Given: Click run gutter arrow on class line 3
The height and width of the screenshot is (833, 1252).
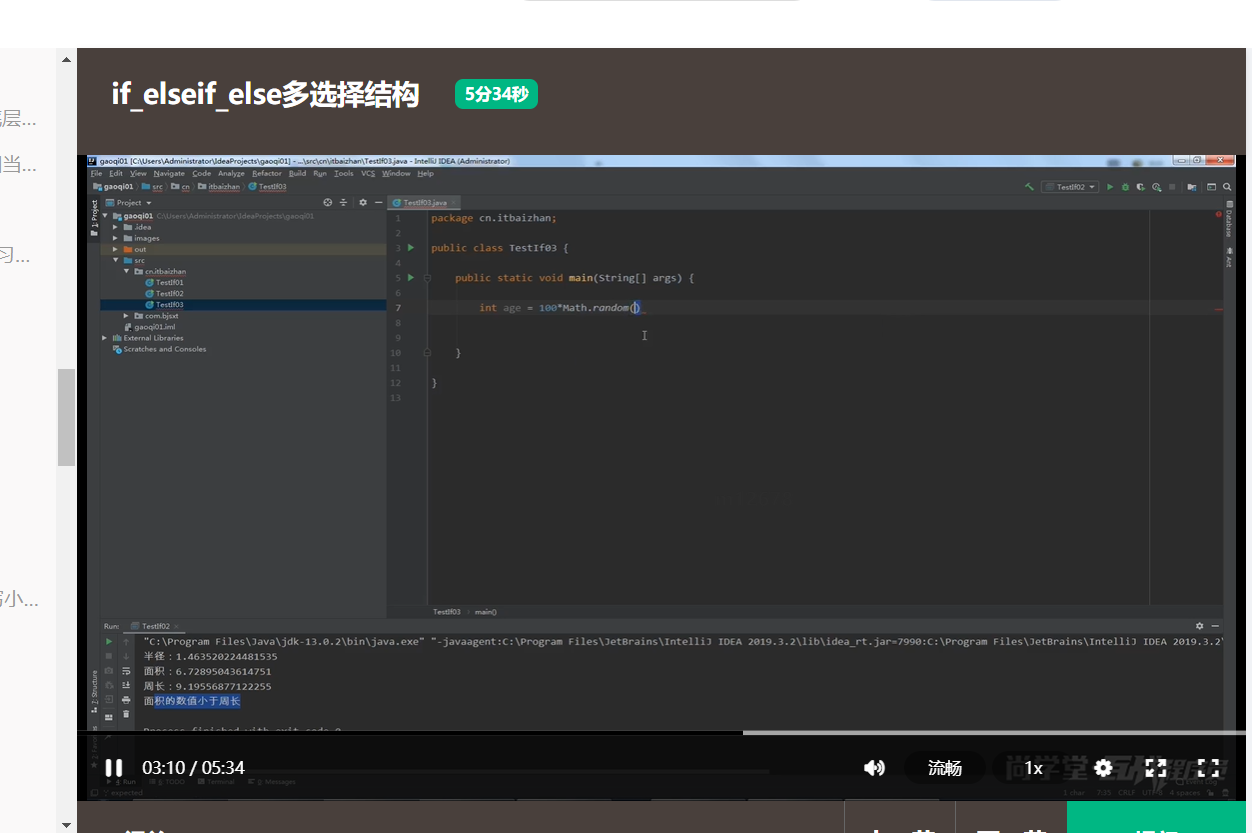Looking at the screenshot, I should point(410,247).
